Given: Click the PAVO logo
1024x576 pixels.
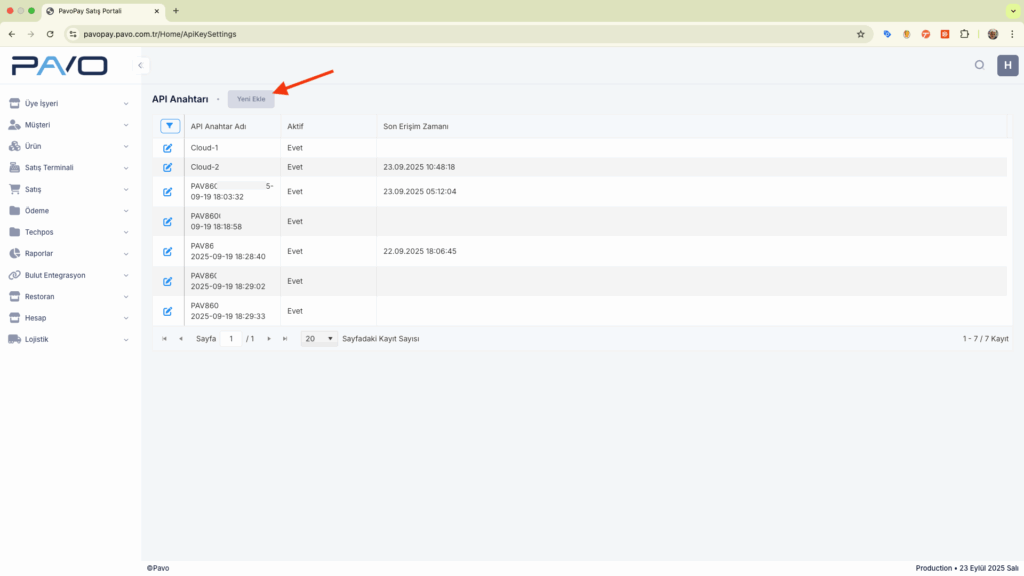Looking at the screenshot, I should pyautogui.click(x=59, y=66).
